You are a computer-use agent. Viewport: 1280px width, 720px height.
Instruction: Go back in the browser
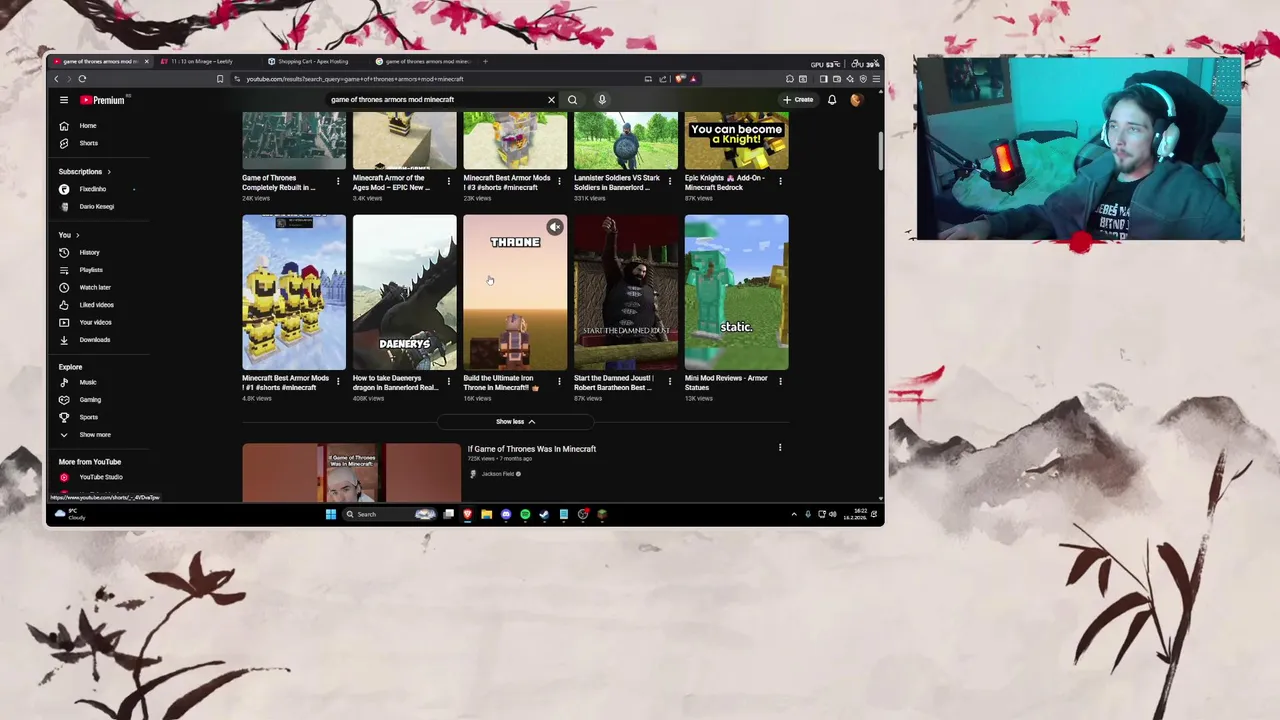(57, 79)
